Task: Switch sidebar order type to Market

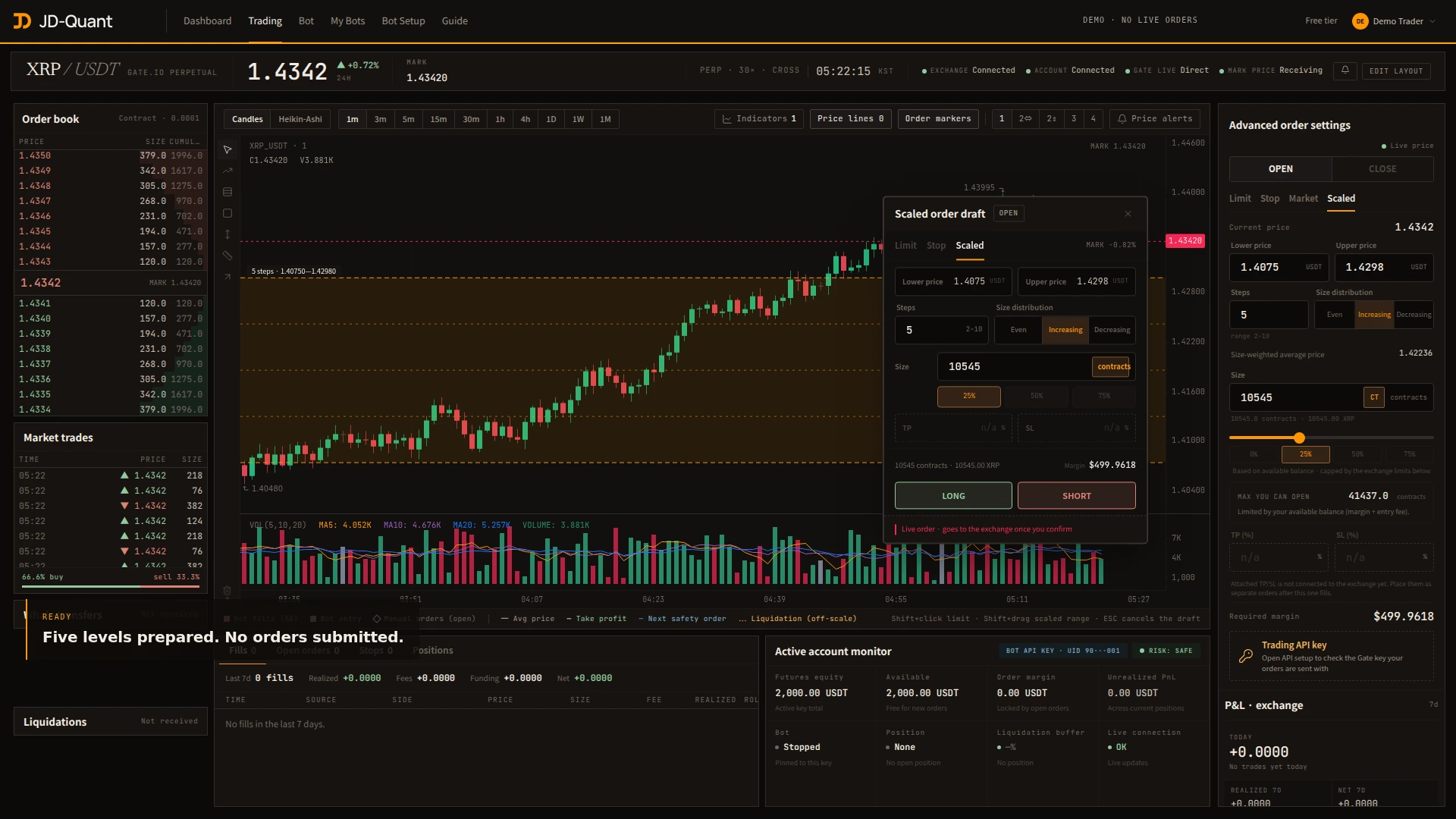Action: tap(1303, 199)
